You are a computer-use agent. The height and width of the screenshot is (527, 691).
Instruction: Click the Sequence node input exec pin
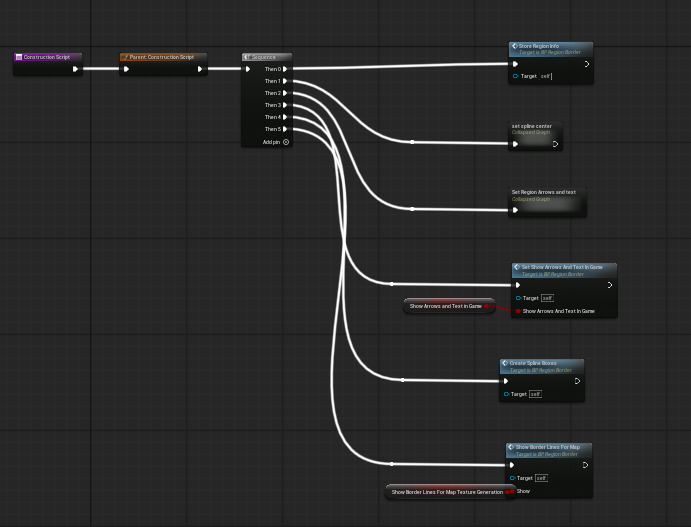(x=249, y=69)
